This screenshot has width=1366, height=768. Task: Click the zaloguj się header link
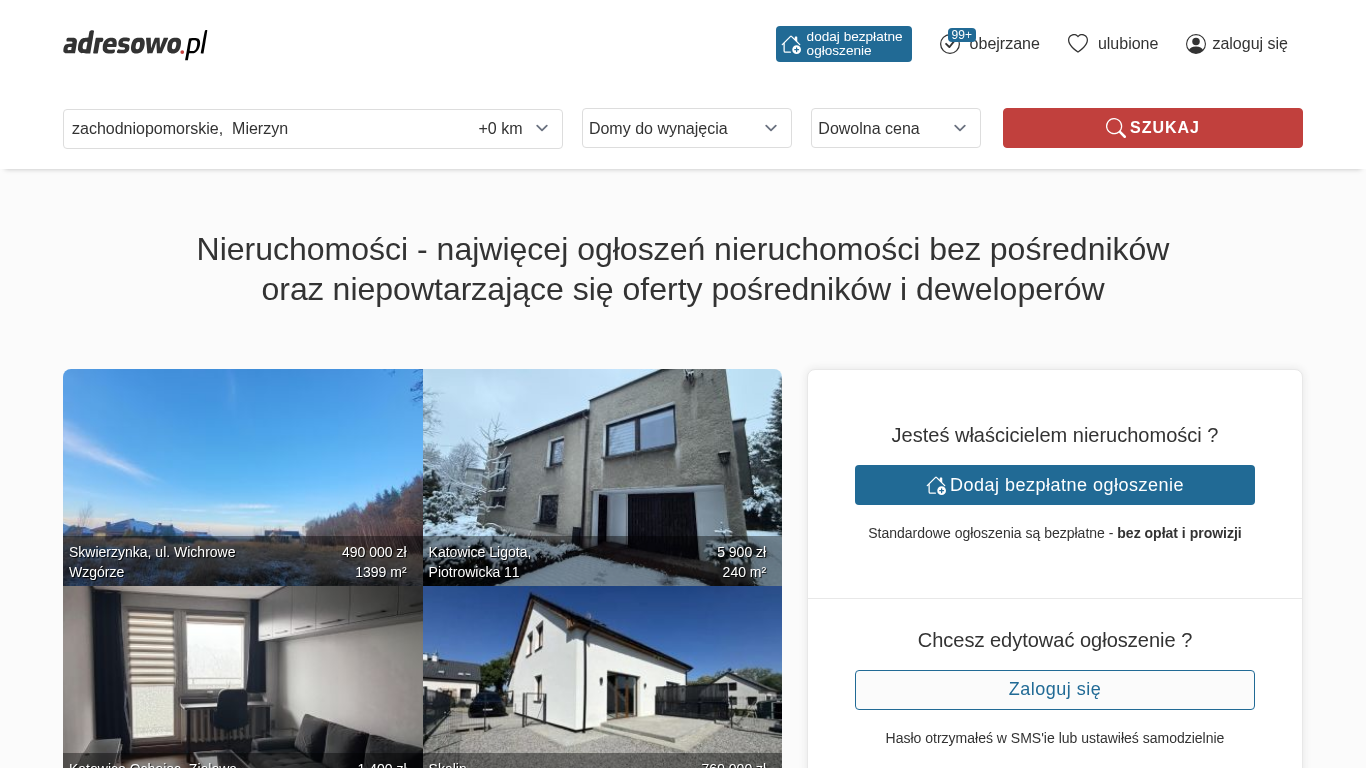(1249, 44)
